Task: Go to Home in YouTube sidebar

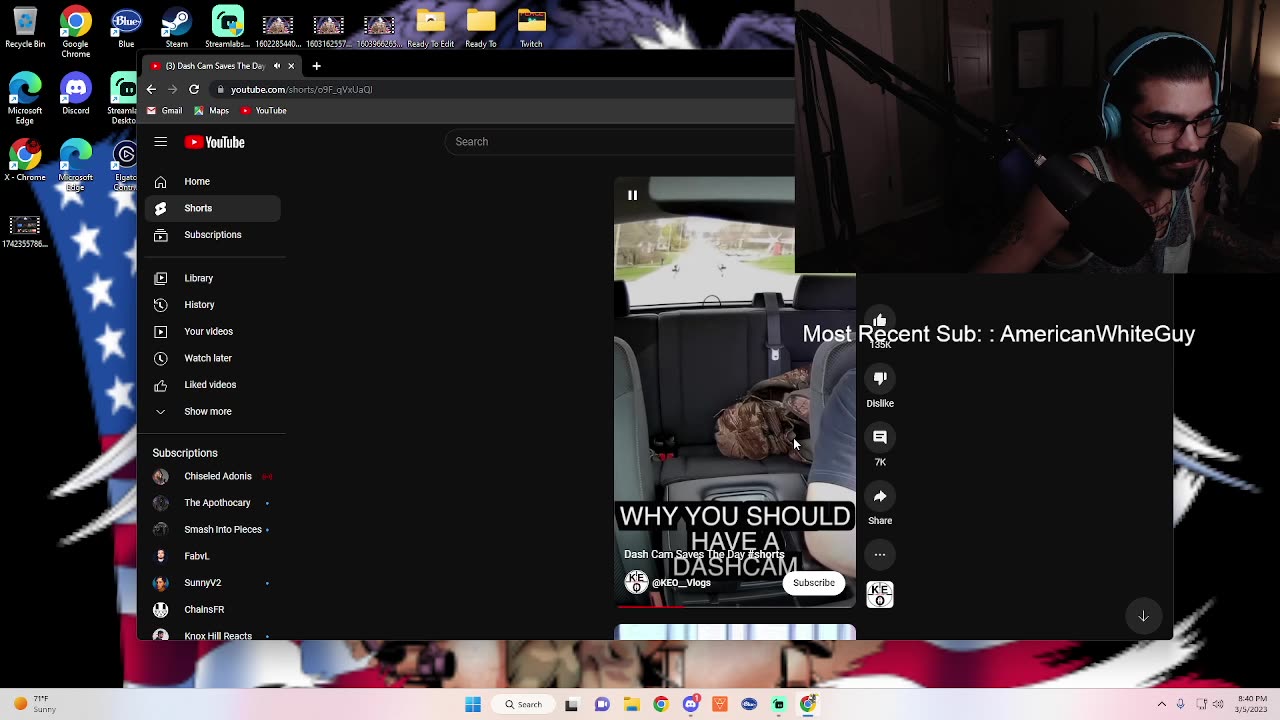Action: (213, 182)
